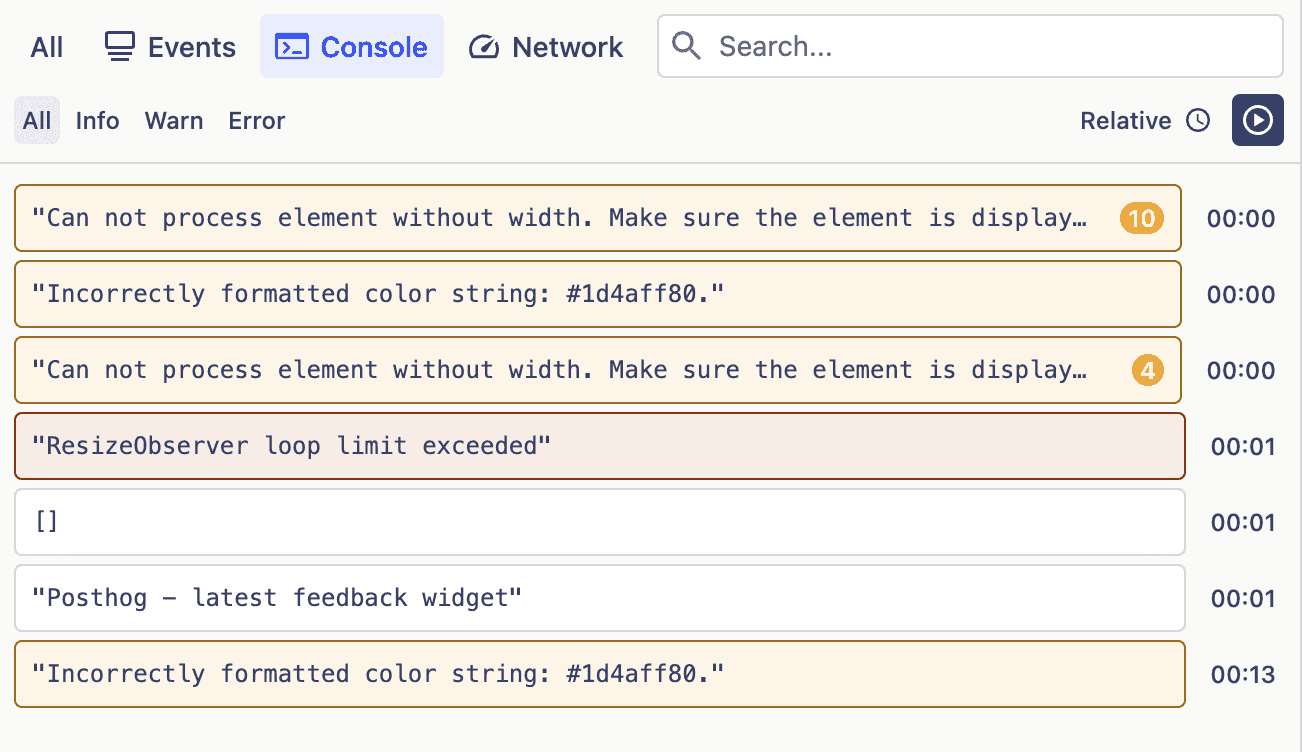Image resolution: width=1302 pixels, height=752 pixels.
Task: Select the All log level filter
Action: (37, 121)
